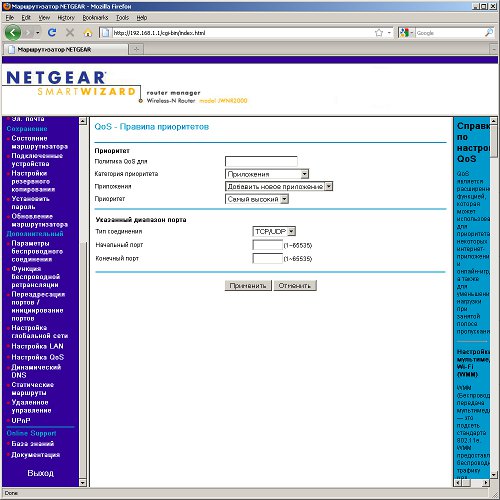The width and height of the screenshot is (500, 500).
Task: Open the Tools menu
Action: [122, 18]
